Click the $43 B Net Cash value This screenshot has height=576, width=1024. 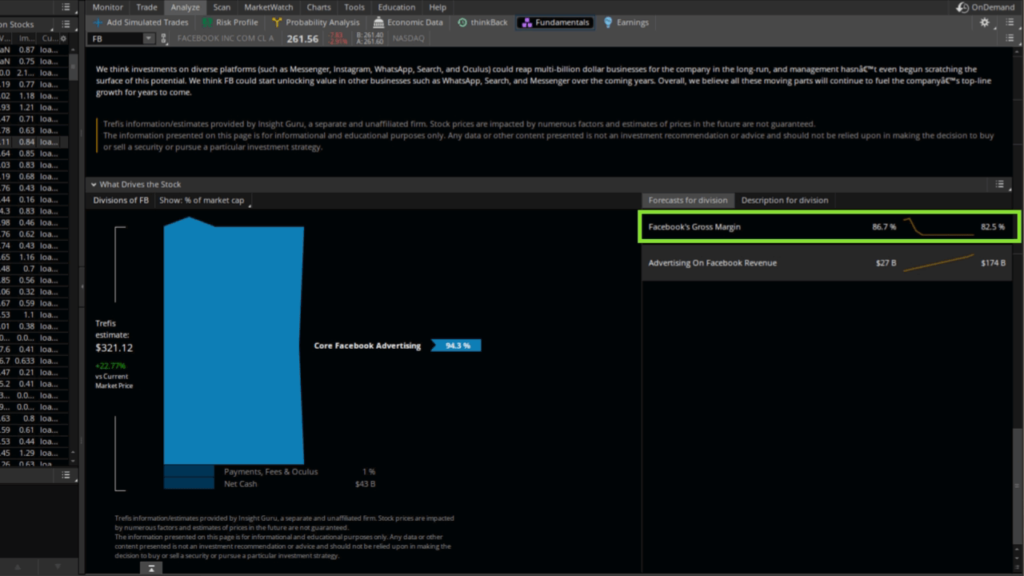tap(365, 484)
